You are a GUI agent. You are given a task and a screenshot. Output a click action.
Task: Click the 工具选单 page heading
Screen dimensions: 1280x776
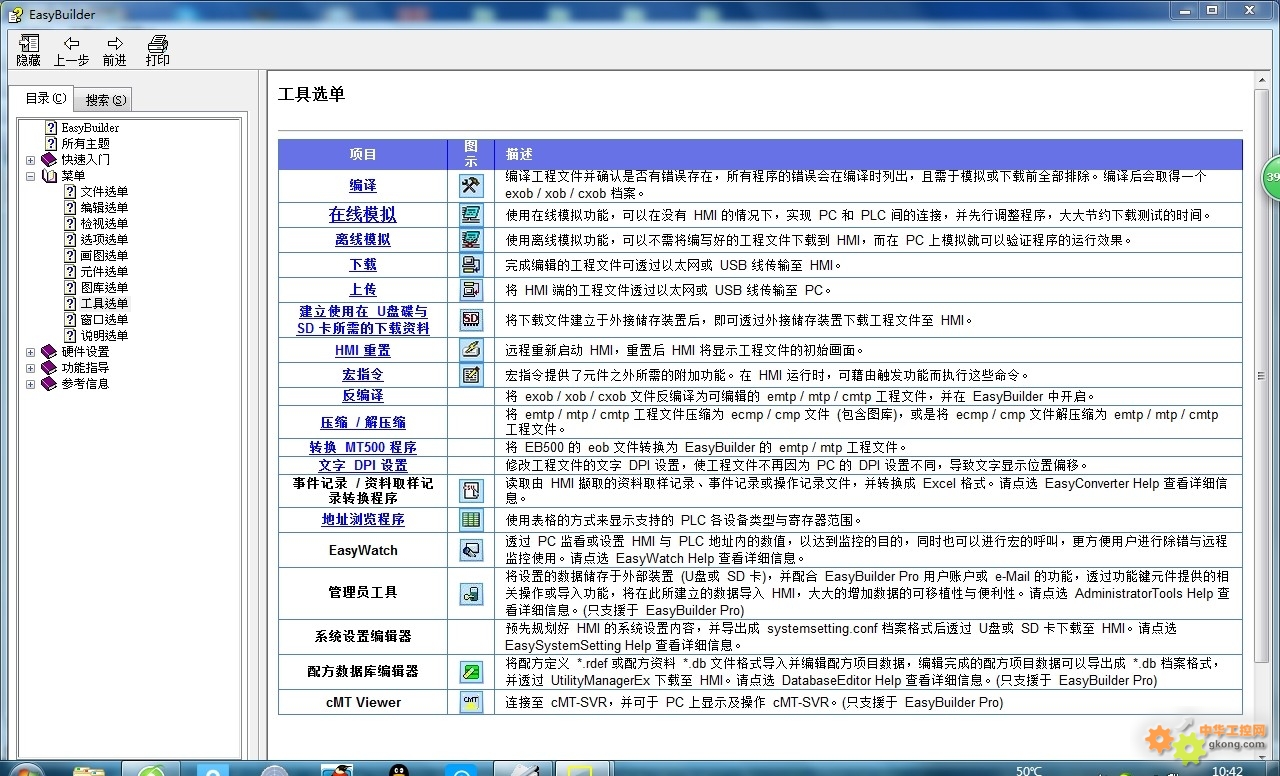click(x=311, y=95)
